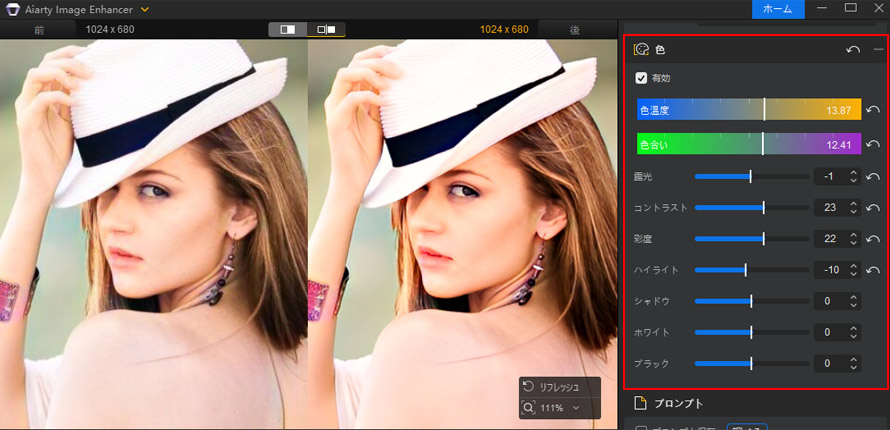
Task: Click the プロンプト document icon
Action: coord(640,403)
